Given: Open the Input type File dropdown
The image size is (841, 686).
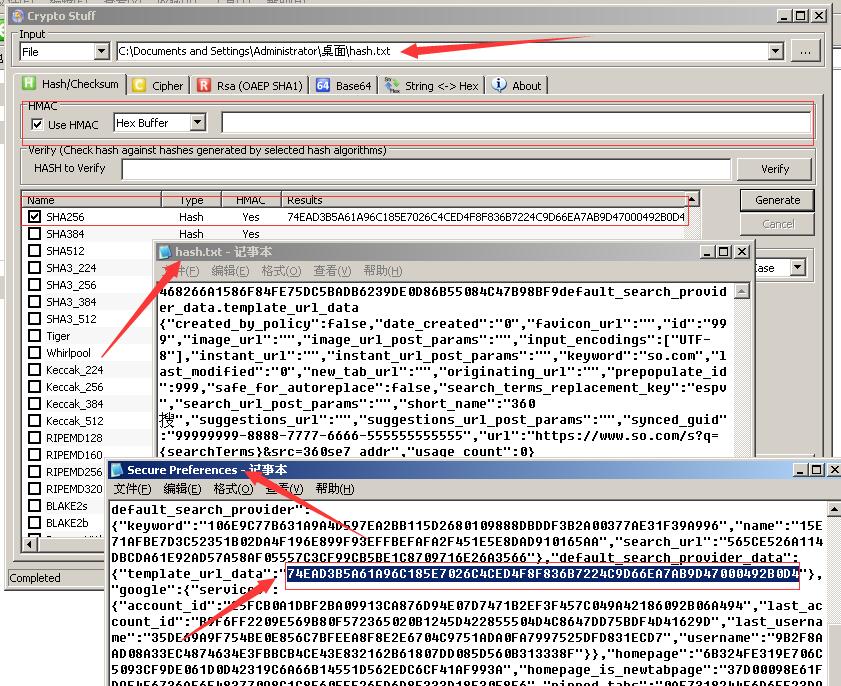Looking at the screenshot, I should 101,51.
